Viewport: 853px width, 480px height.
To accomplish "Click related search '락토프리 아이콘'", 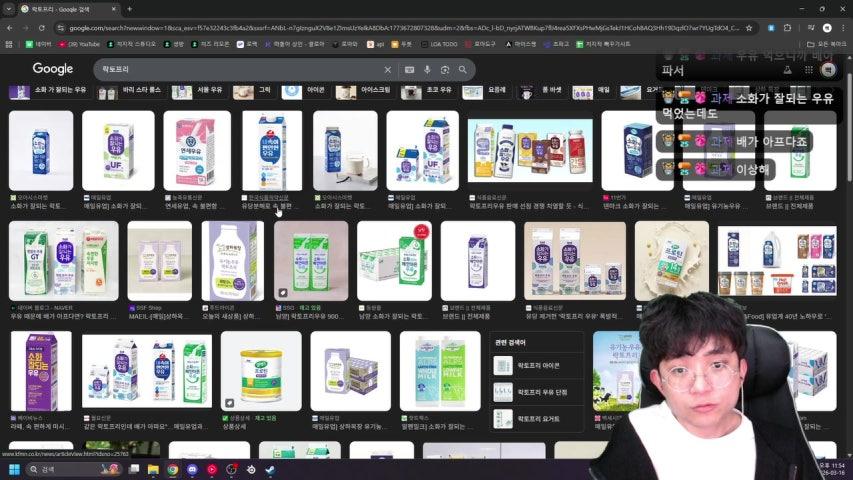I will pyautogui.click(x=536, y=366).
